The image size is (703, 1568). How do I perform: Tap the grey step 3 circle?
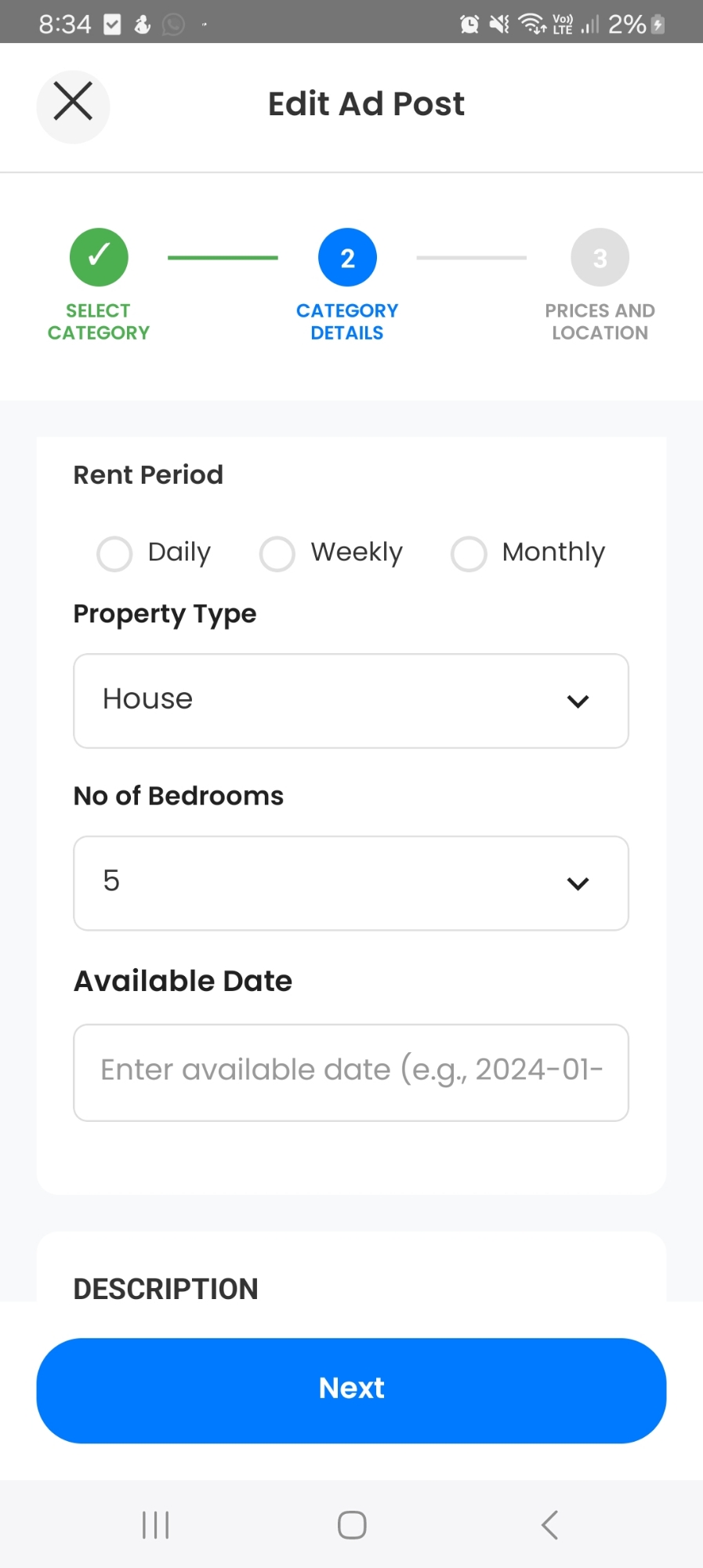(x=600, y=257)
